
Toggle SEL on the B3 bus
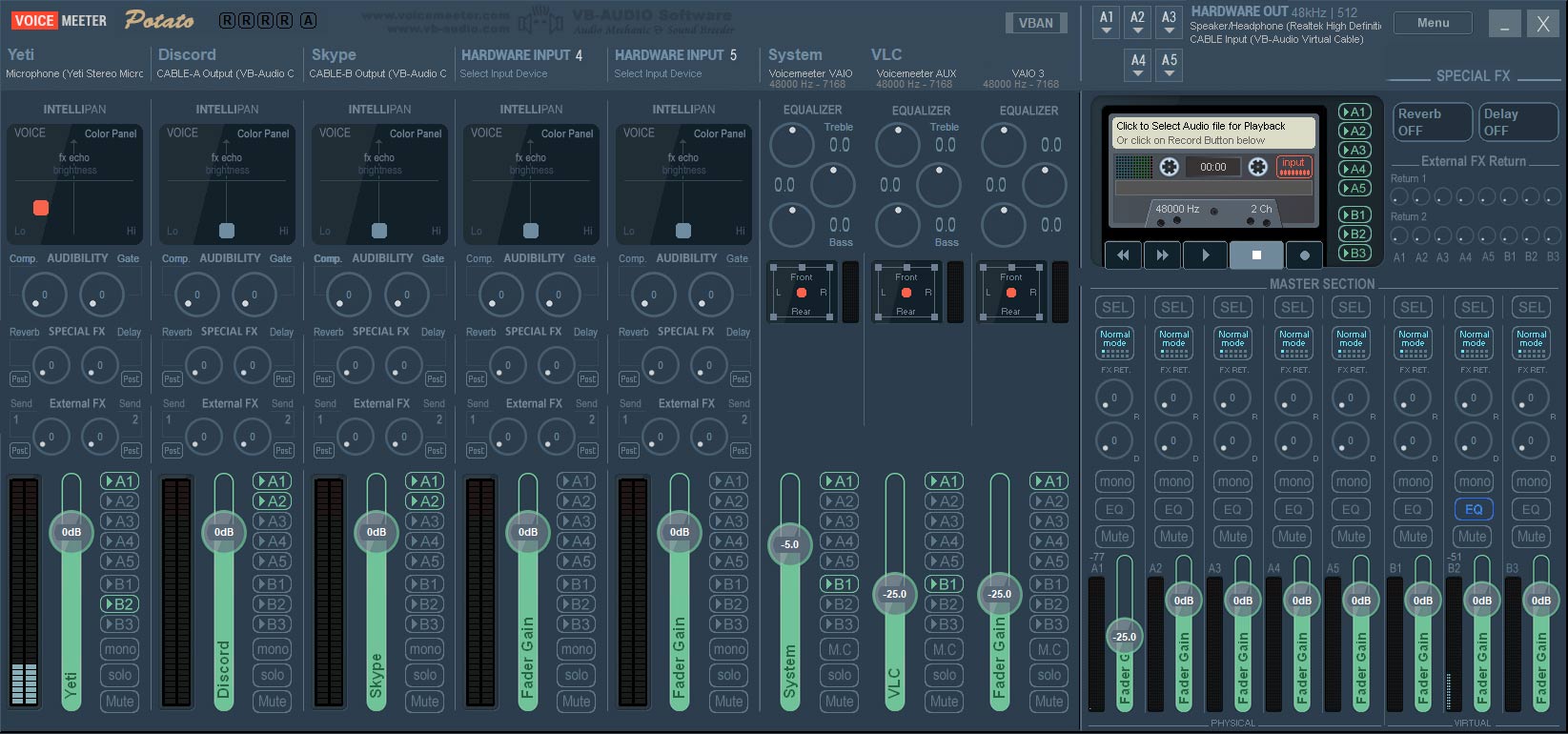click(1532, 307)
